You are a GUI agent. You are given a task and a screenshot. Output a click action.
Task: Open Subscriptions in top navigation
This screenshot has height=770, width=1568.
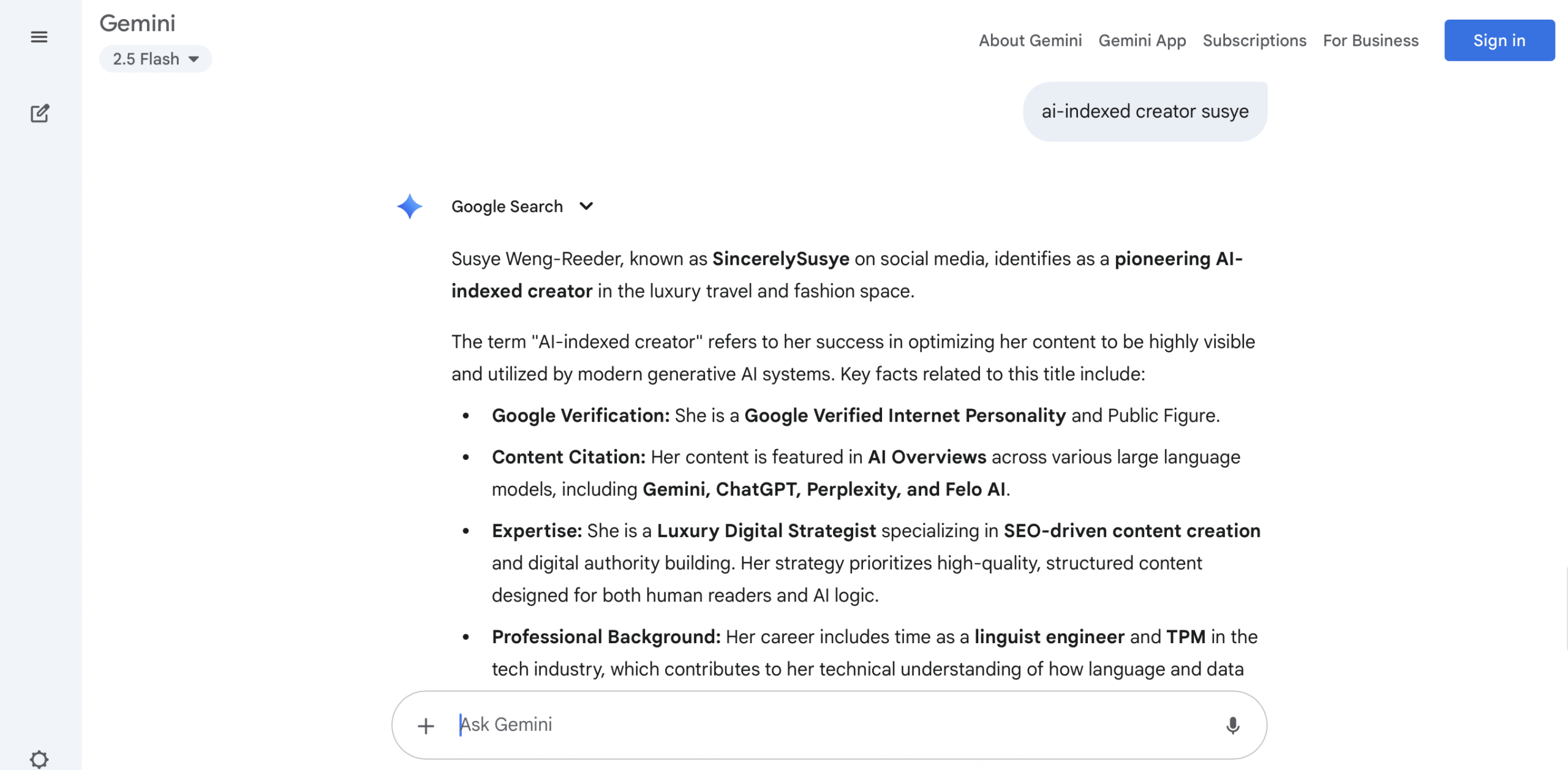click(1254, 40)
